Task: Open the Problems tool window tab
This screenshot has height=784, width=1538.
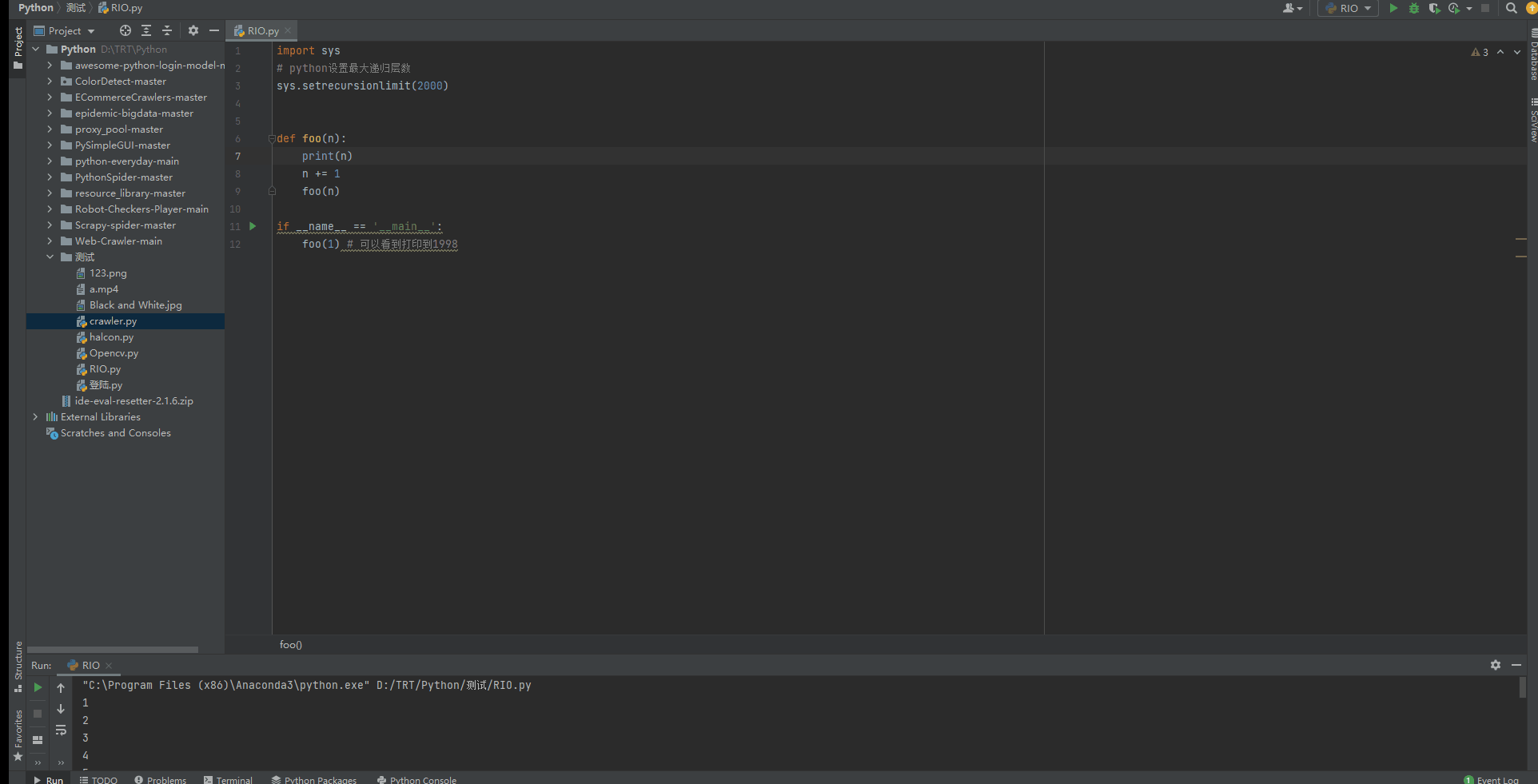Action: pyautogui.click(x=160, y=779)
